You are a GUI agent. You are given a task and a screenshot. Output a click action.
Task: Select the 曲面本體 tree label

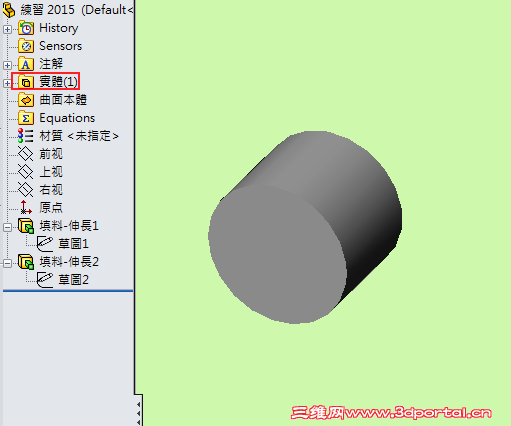click(x=63, y=100)
